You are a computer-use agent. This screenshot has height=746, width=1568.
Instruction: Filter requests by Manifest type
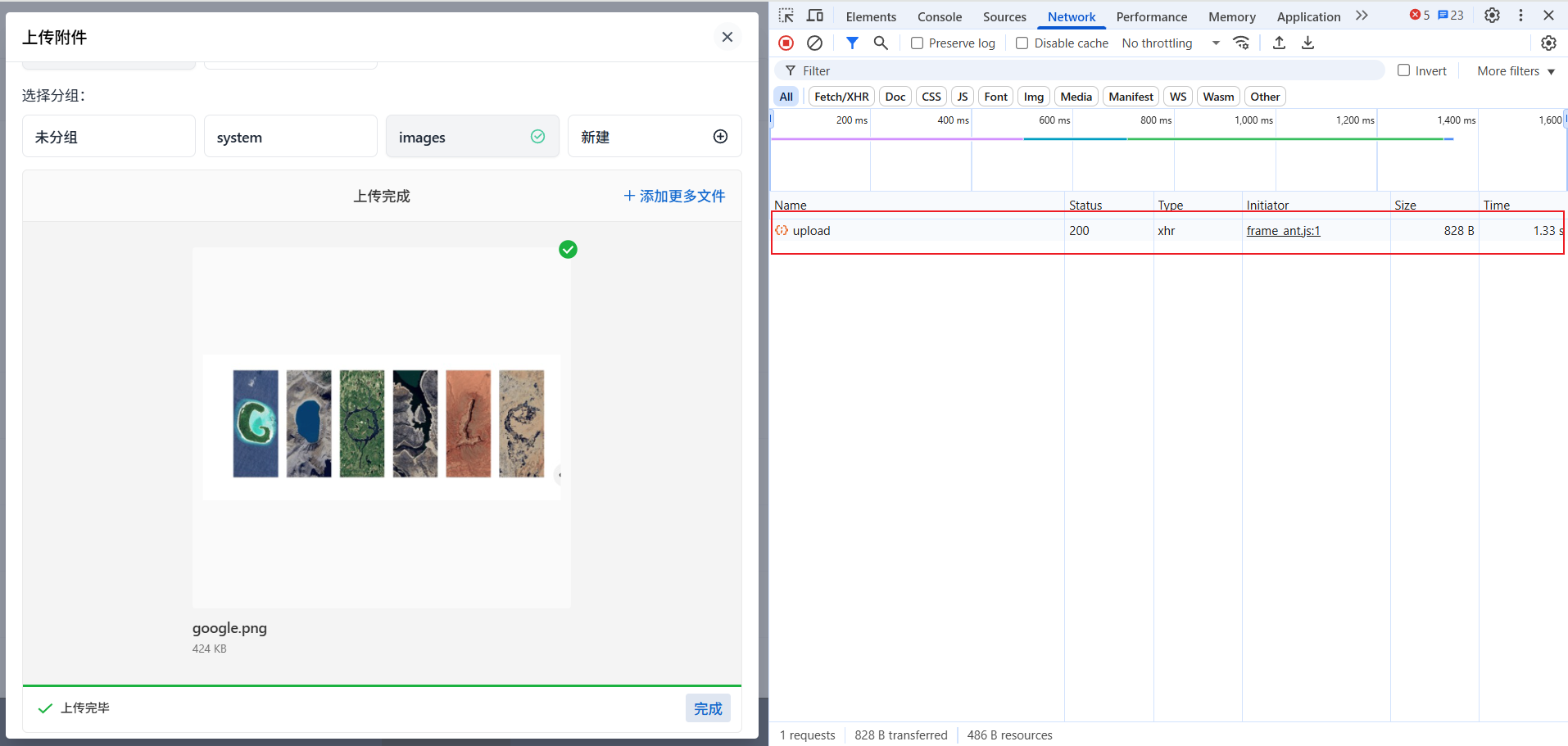coord(1131,97)
